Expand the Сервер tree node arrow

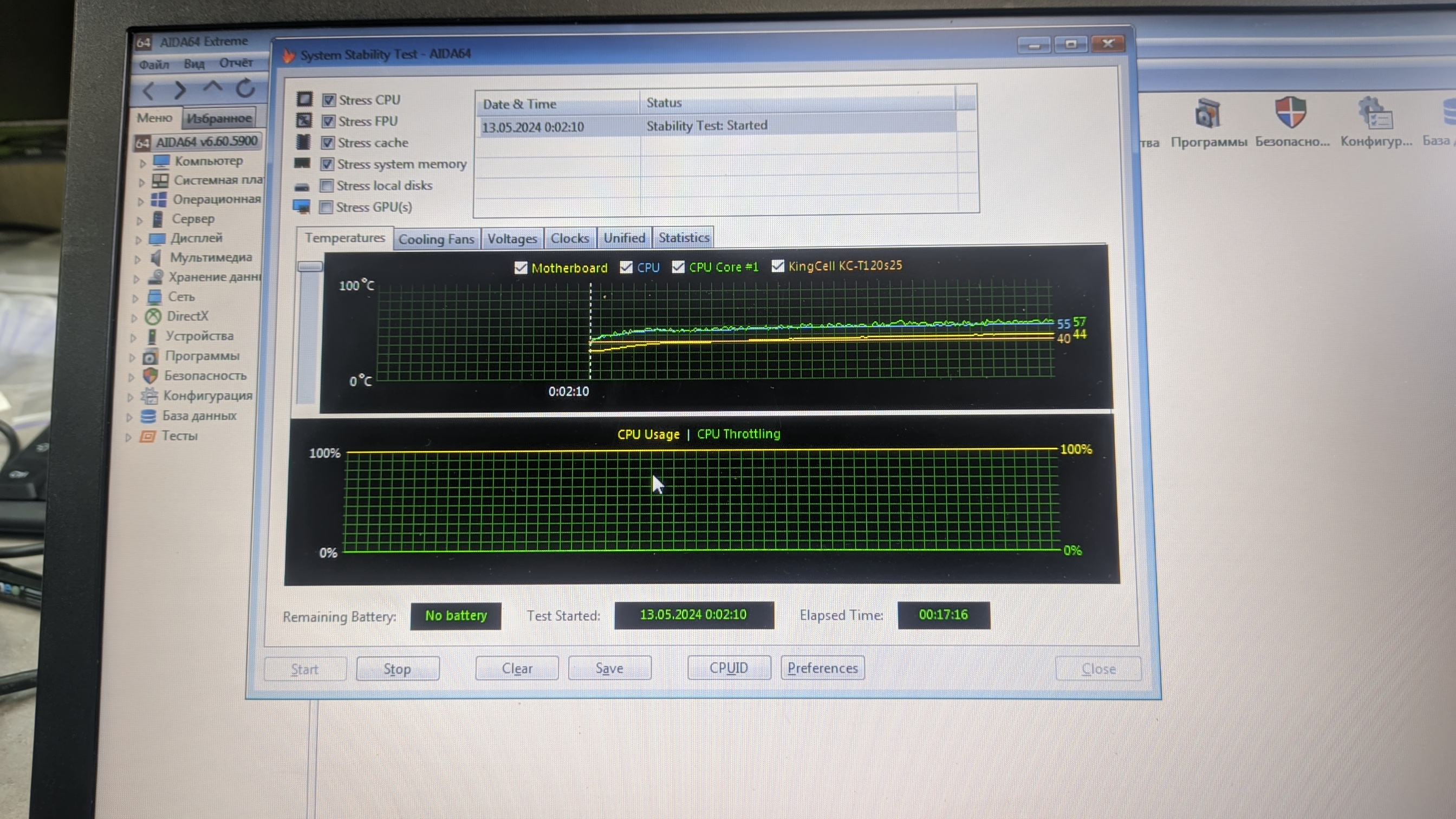pos(140,221)
